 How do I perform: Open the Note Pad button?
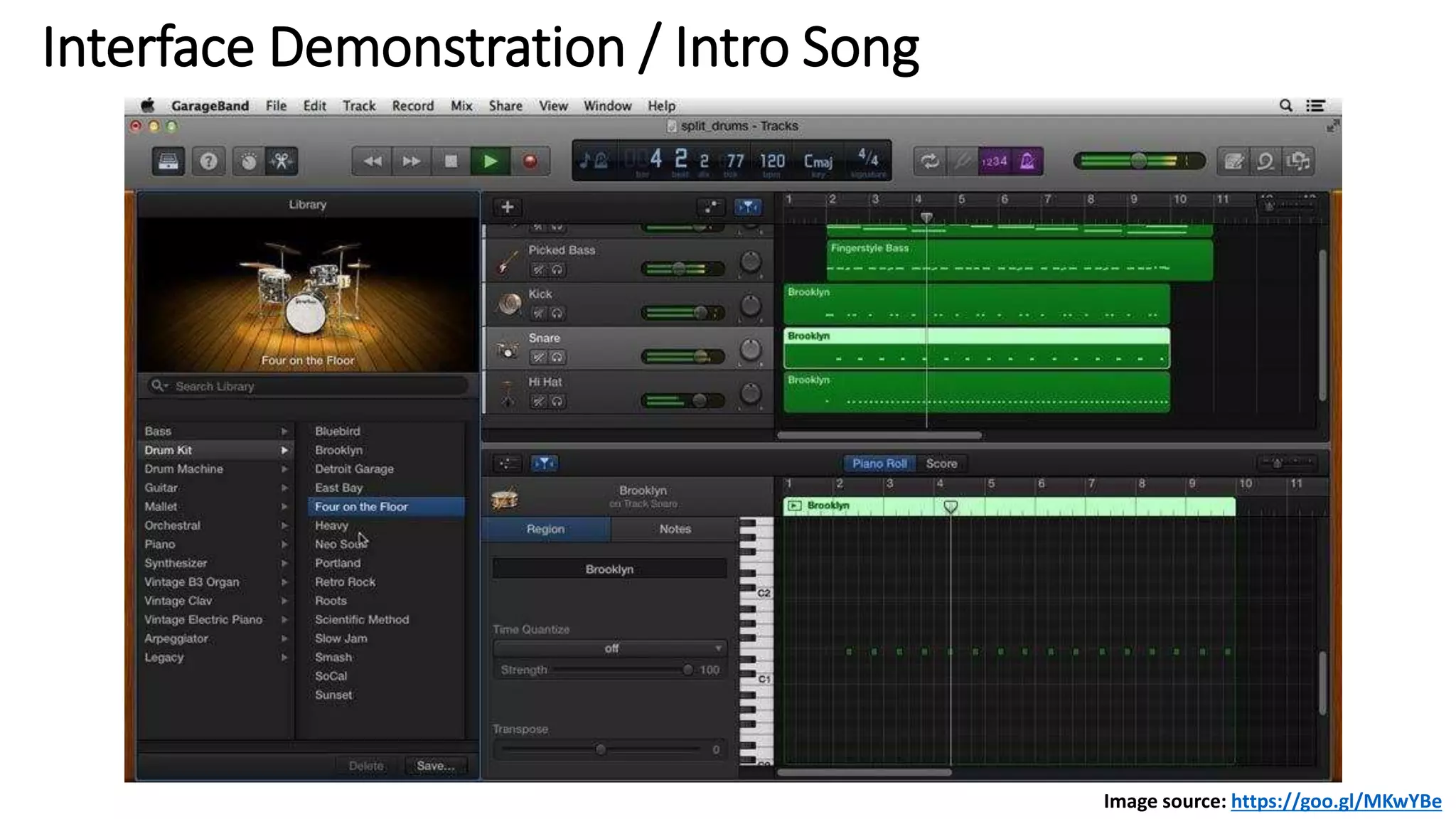click(x=1233, y=161)
